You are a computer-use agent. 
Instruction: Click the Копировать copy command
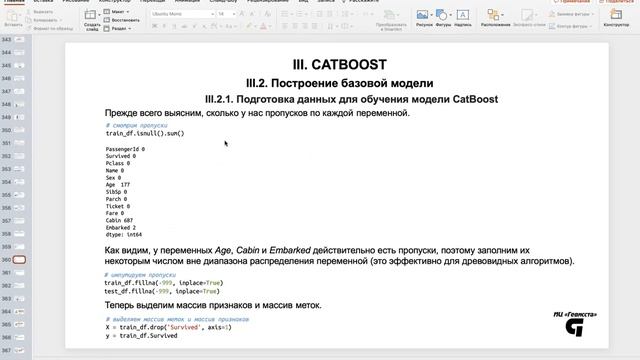[x=42, y=20]
